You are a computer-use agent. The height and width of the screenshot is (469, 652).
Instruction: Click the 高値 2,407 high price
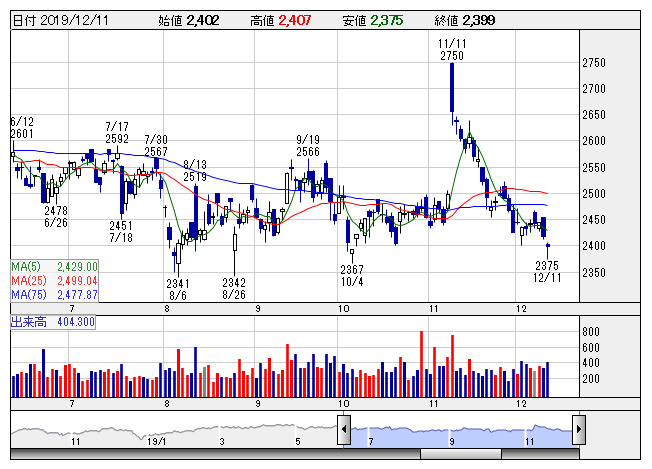click(x=280, y=20)
